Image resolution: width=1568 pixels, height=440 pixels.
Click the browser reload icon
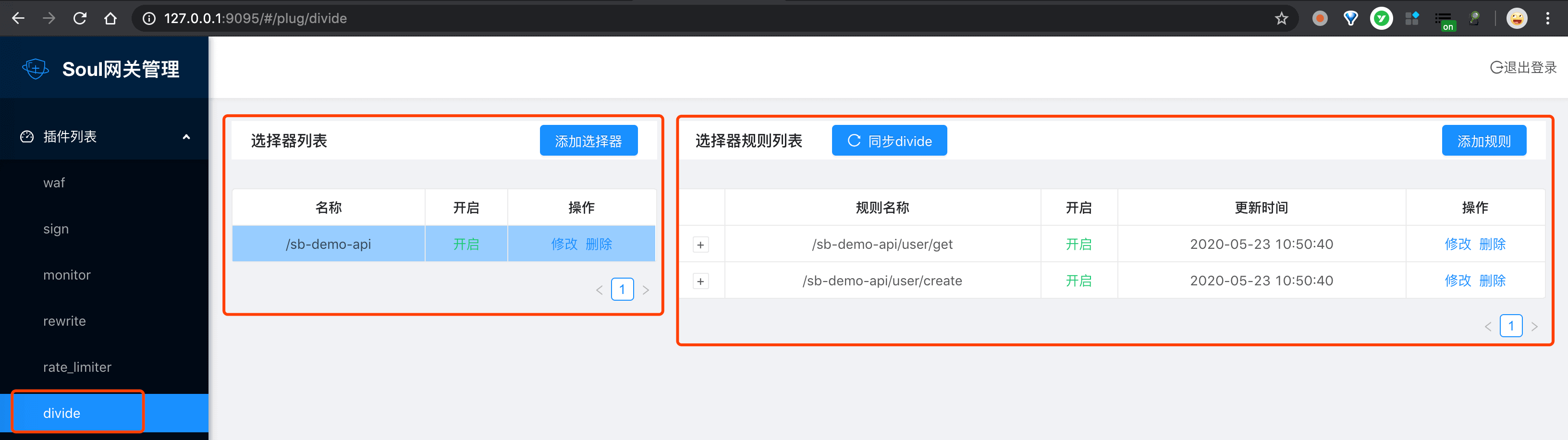point(79,18)
